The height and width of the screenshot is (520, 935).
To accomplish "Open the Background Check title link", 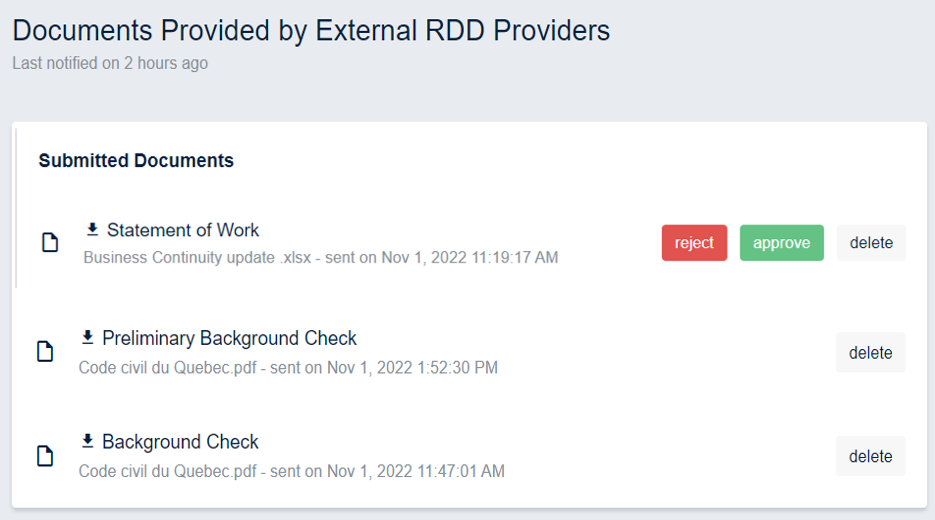I will click(x=180, y=442).
